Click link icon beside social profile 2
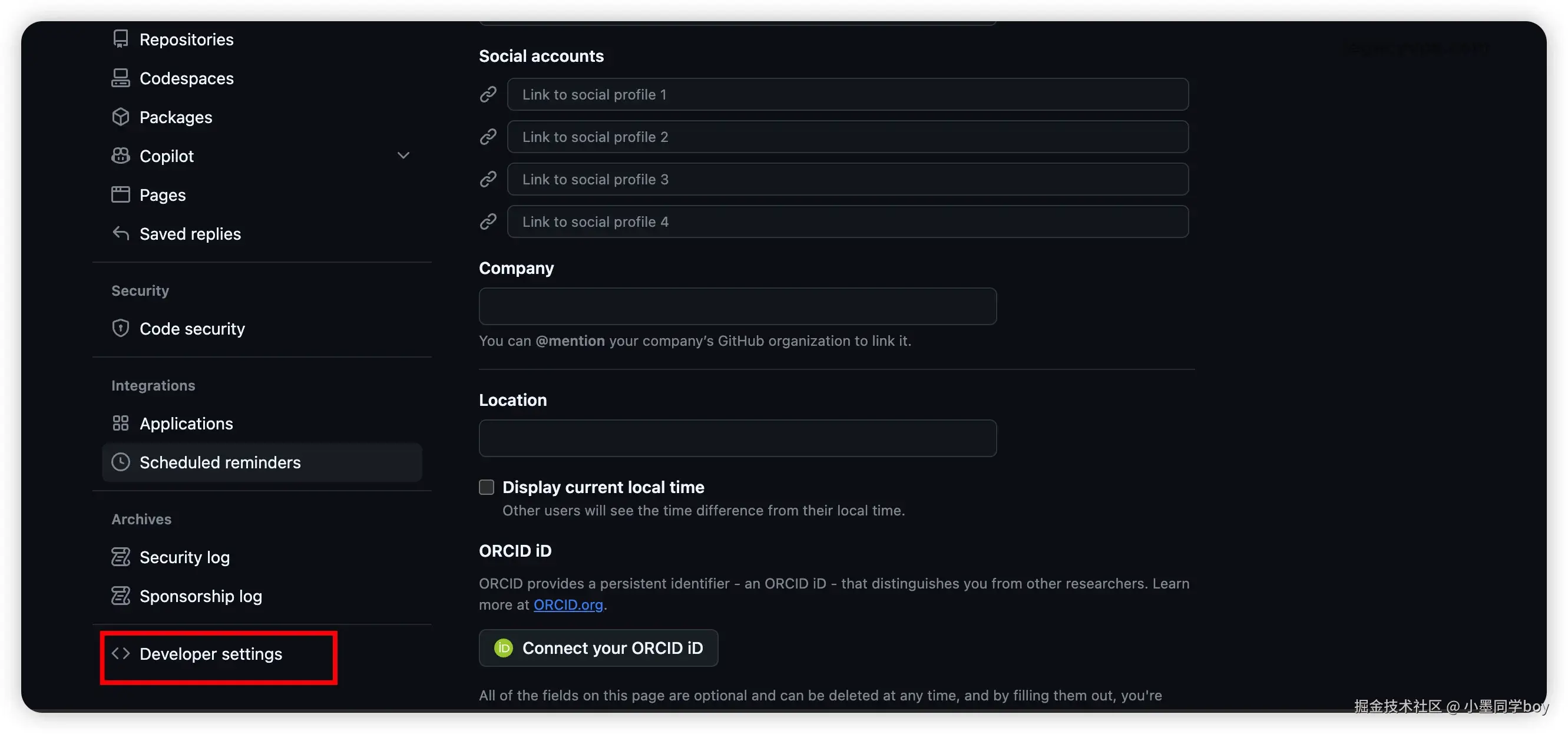Viewport: 1568px width, 734px height. [488, 137]
